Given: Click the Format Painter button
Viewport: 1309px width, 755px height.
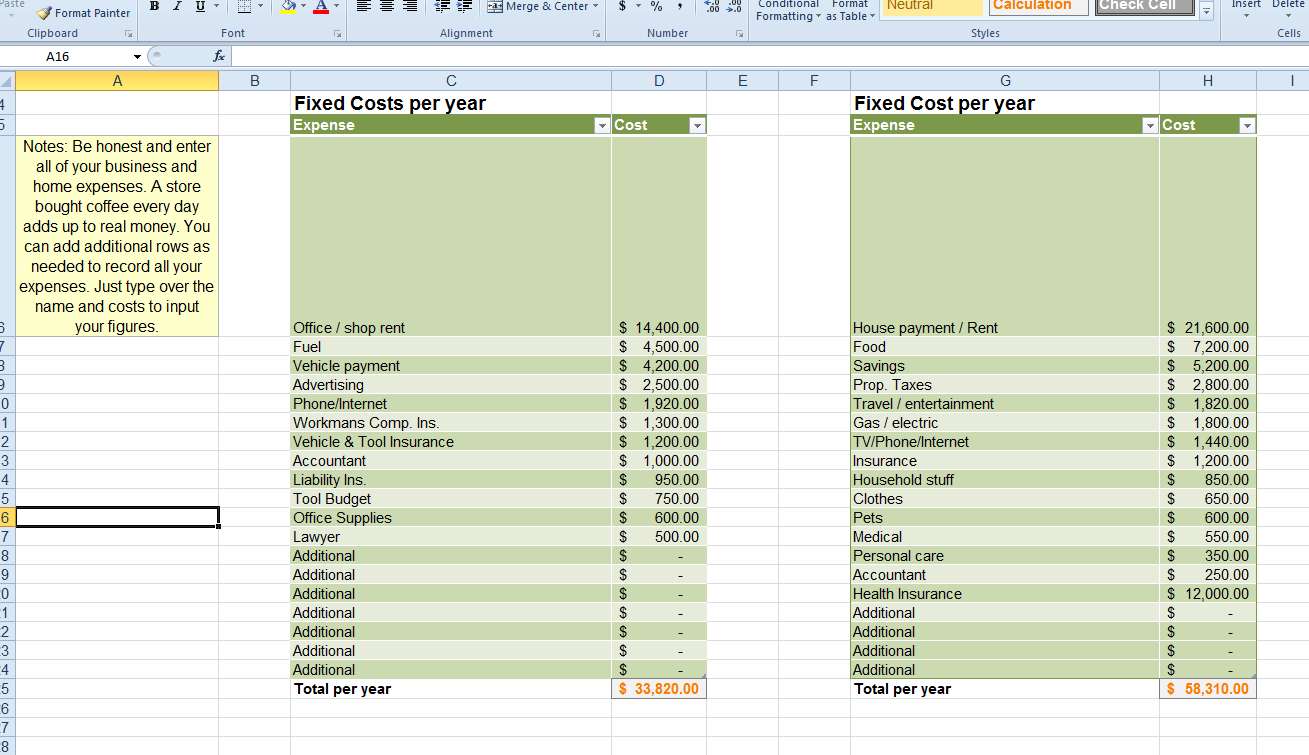Looking at the screenshot, I should [x=84, y=13].
